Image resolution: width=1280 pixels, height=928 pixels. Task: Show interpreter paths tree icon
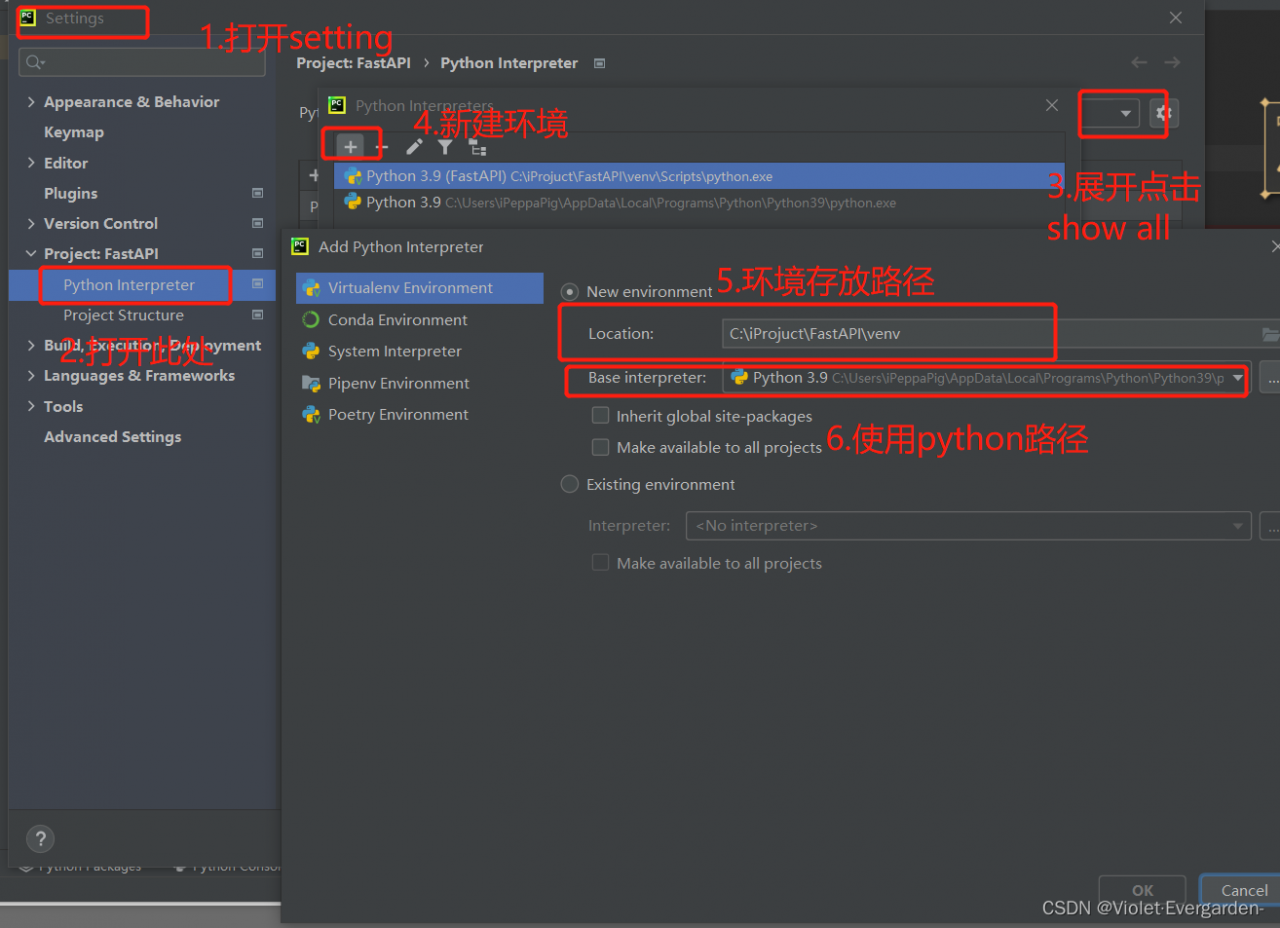(x=478, y=148)
